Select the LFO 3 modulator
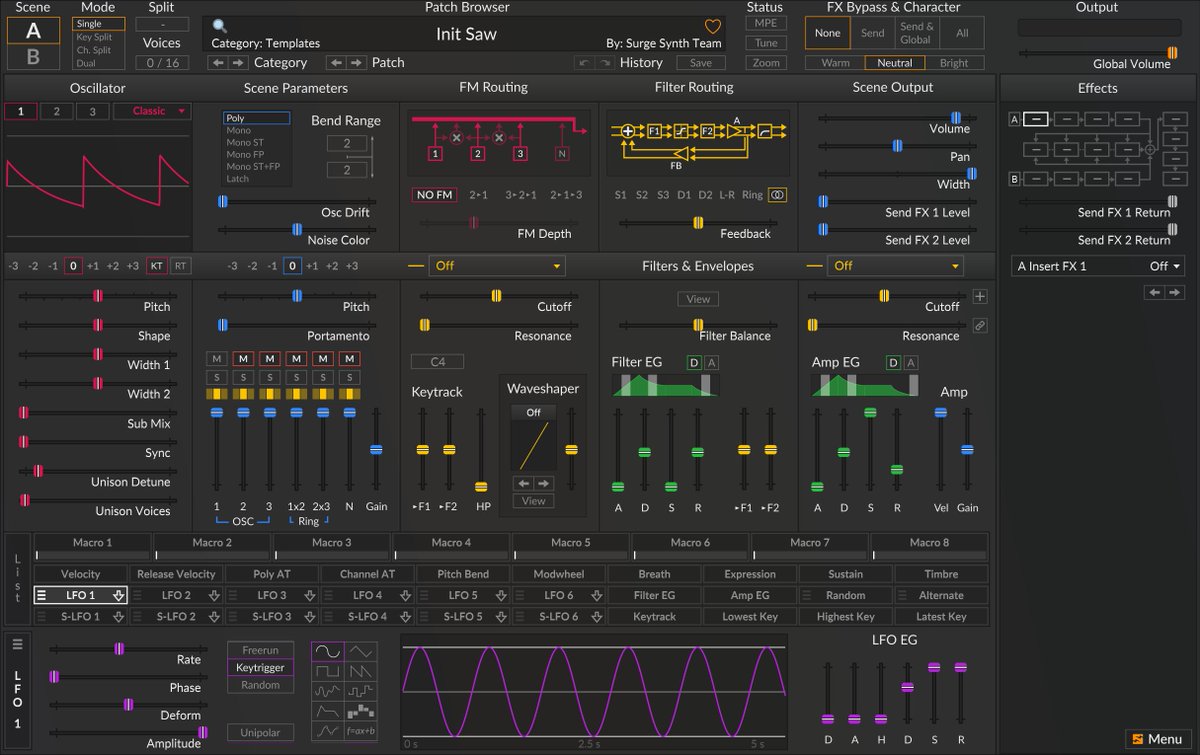The image size is (1200, 755). point(272,595)
